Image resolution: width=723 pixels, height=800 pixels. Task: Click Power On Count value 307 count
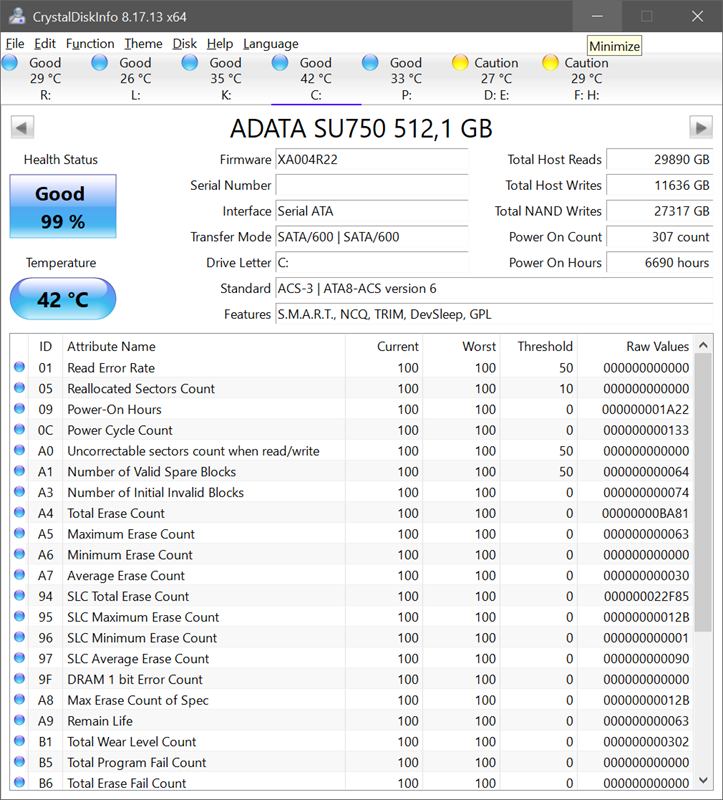coord(659,237)
